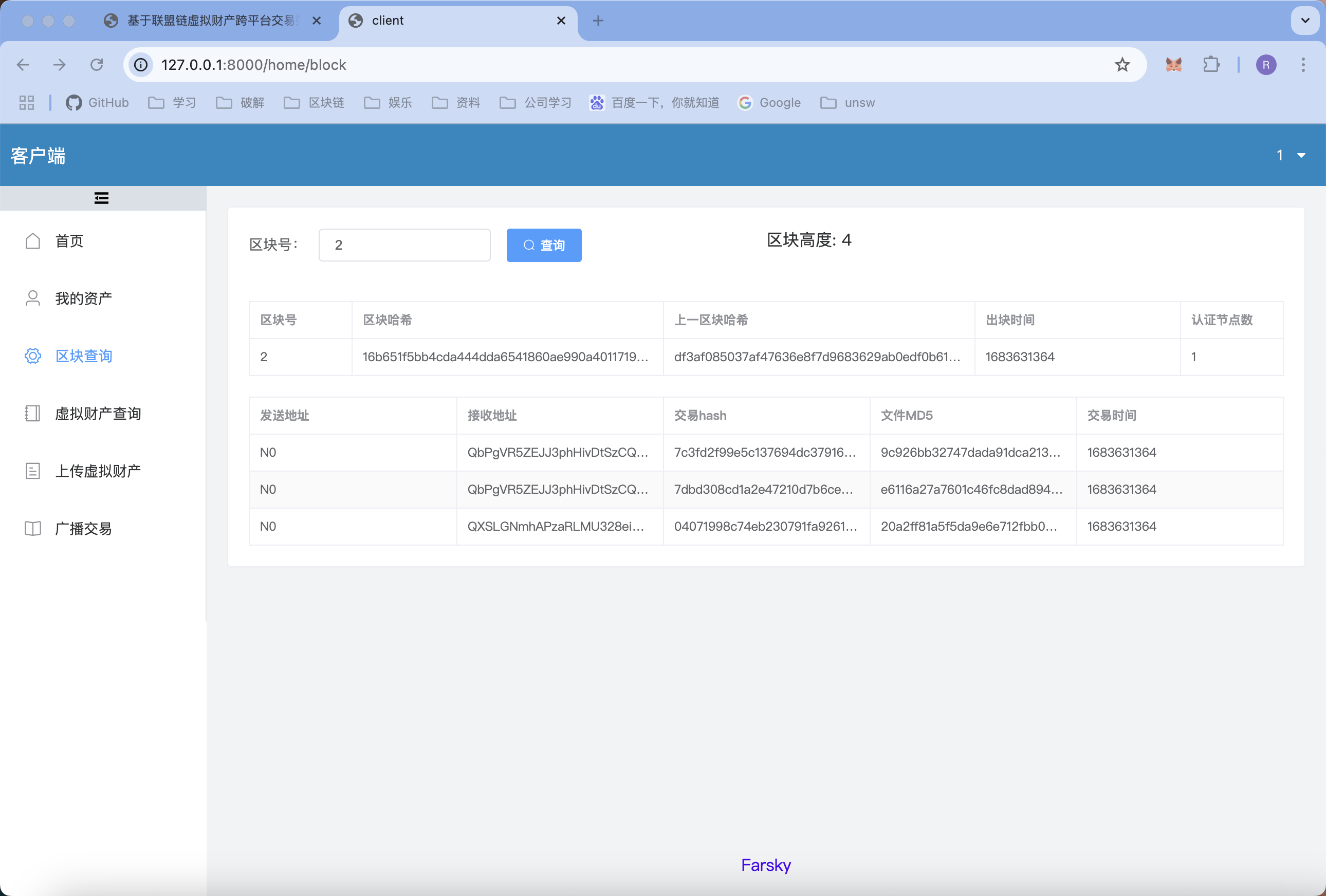Image resolution: width=1326 pixels, height=896 pixels.
Task: Click the Farsky footer link
Action: click(x=766, y=865)
